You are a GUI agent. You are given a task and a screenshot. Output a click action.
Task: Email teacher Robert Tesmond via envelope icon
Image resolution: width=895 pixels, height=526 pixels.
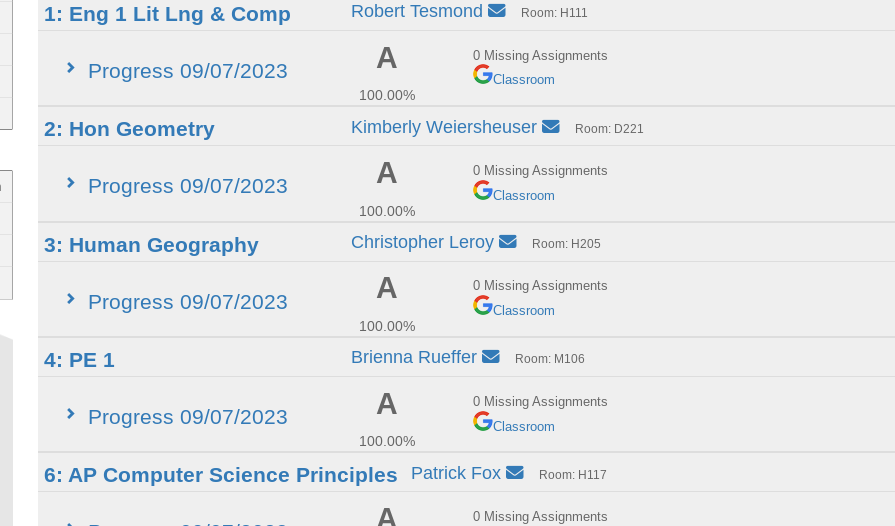pos(497,11)
